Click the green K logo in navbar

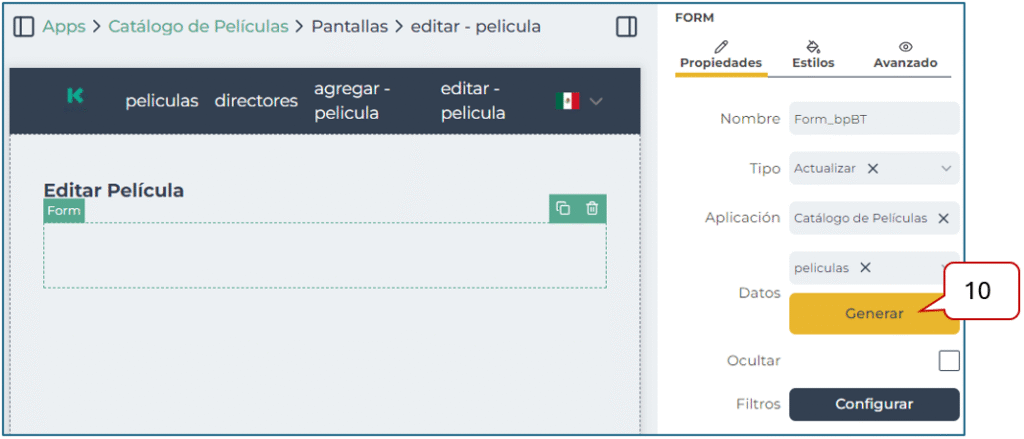click(x=75, y=96)
